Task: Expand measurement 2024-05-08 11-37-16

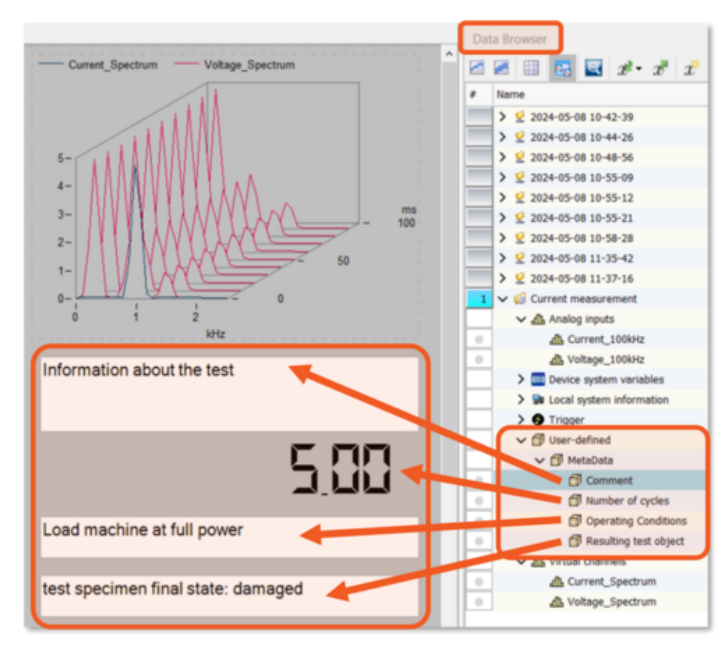Action: (x=503, y=278)
